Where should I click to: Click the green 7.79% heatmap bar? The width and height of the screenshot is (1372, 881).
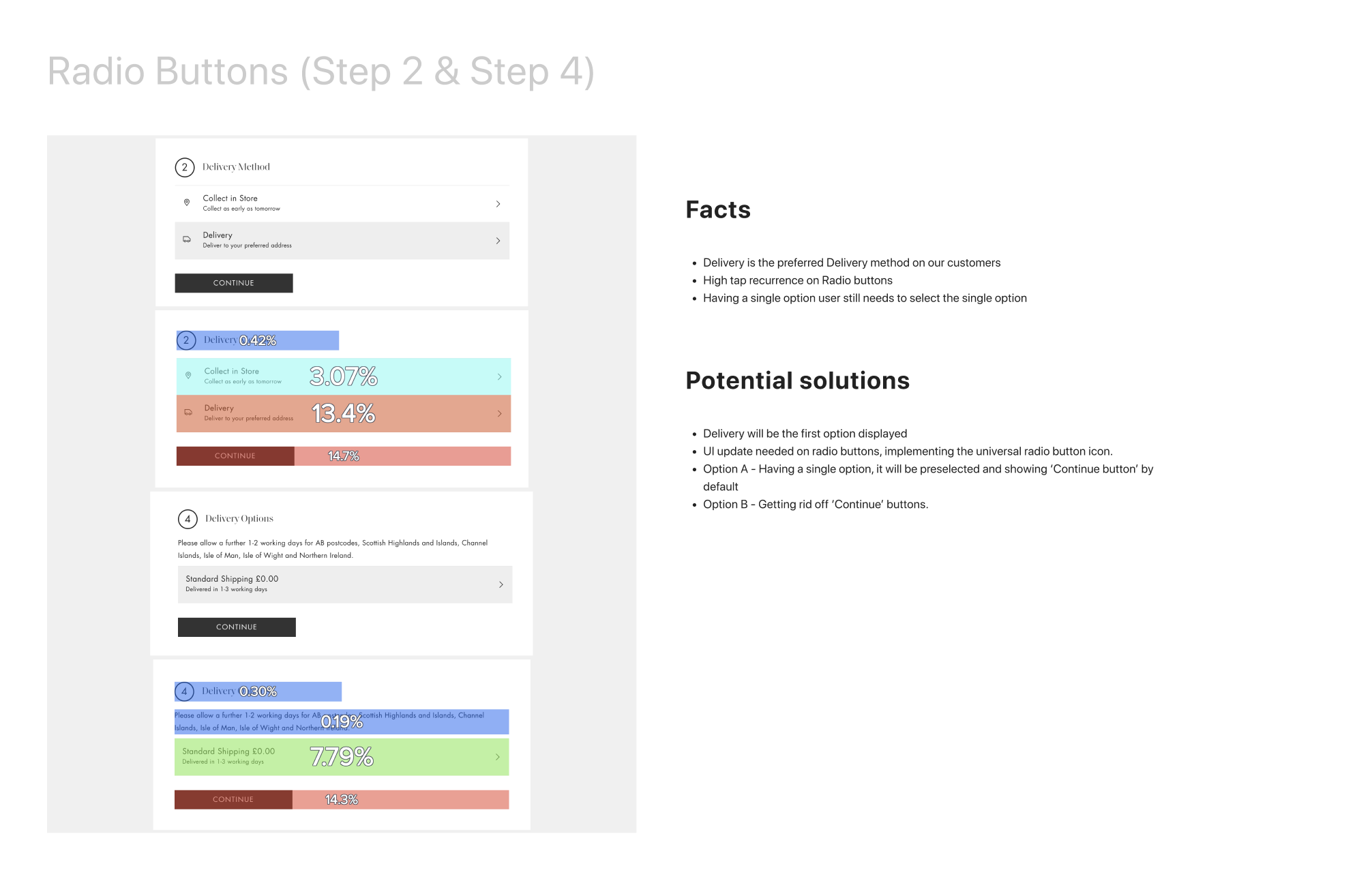342,757
